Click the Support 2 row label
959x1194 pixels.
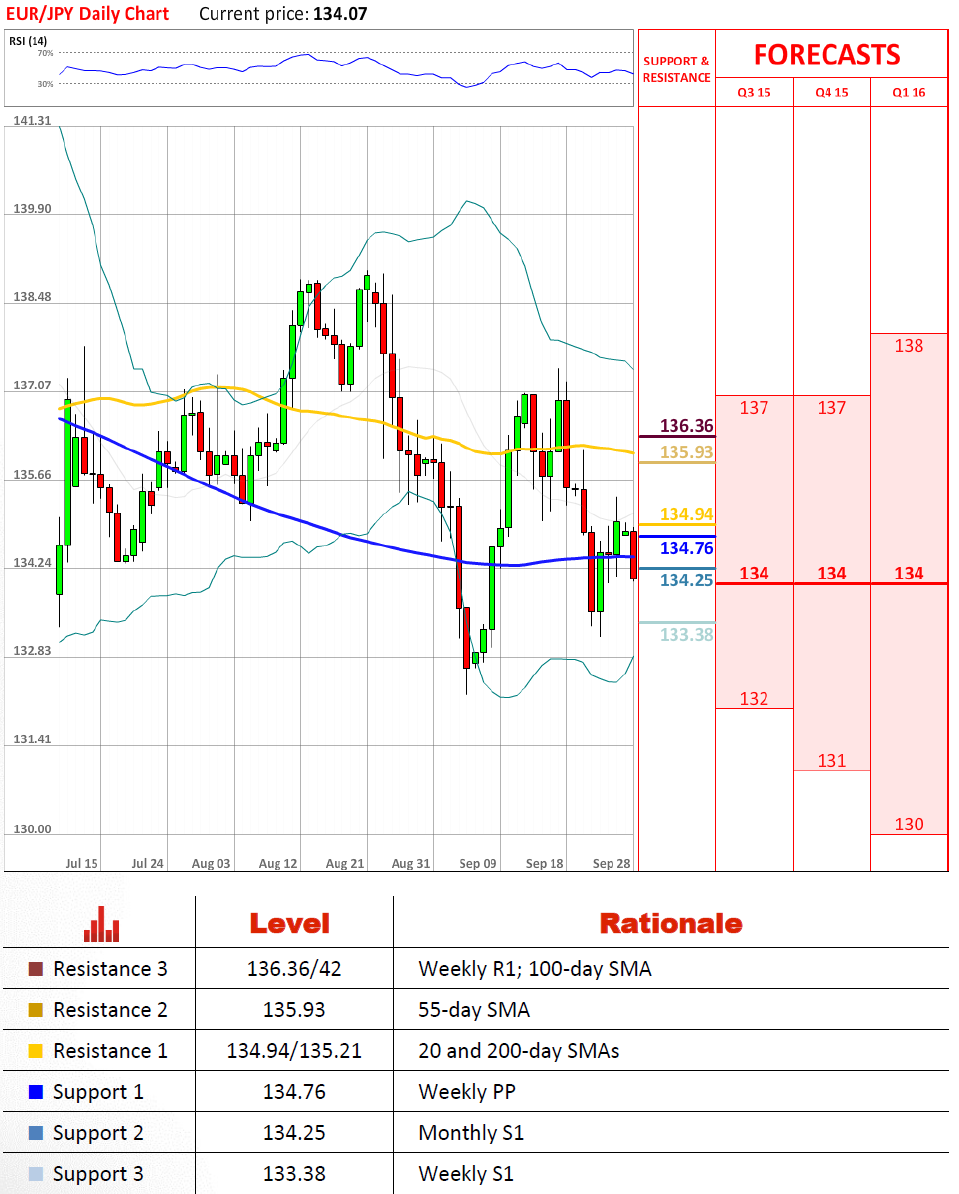click(x=98, y=1133)
